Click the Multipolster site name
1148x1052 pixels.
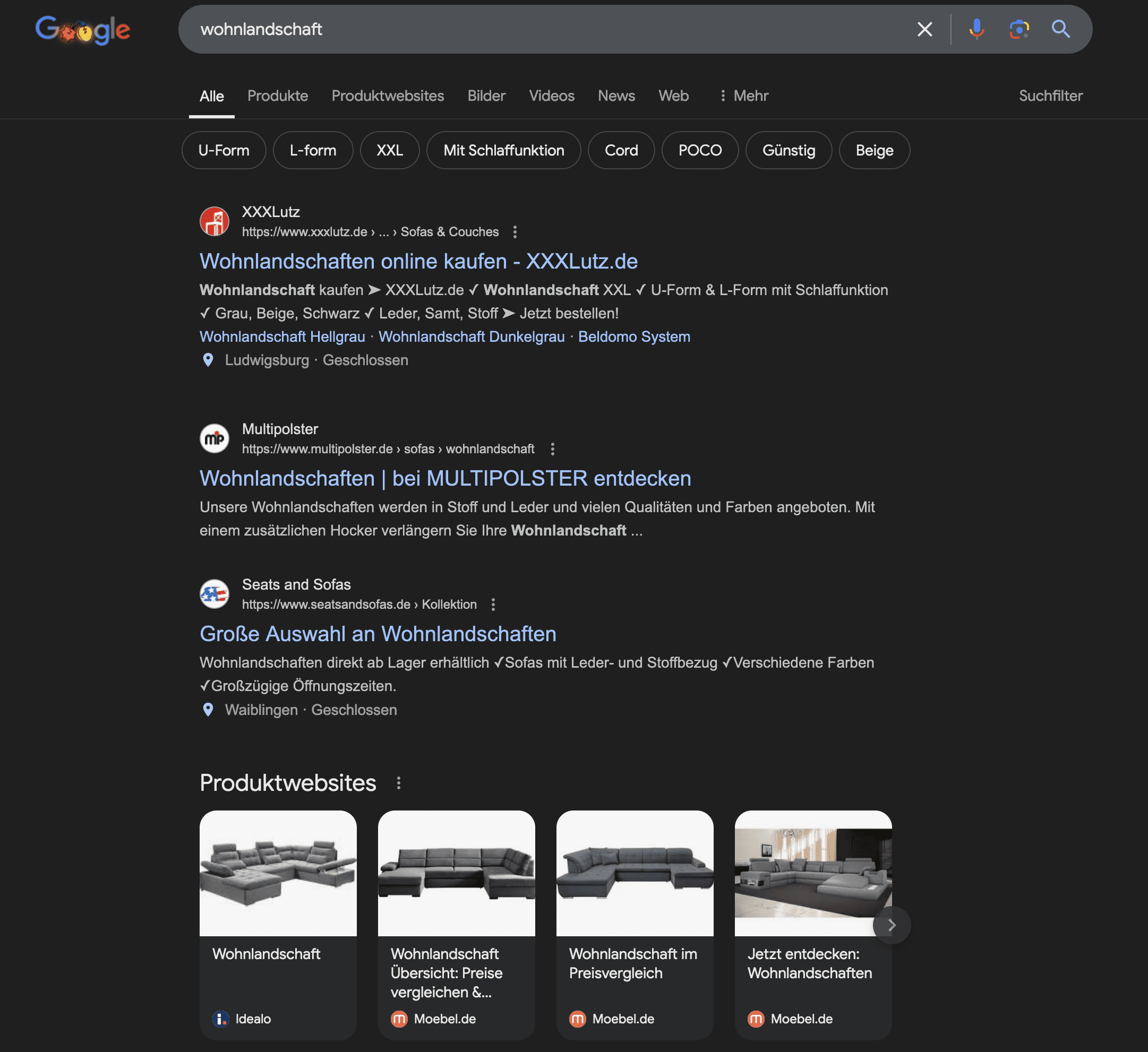pyautogui.click(x=280, y=429)
